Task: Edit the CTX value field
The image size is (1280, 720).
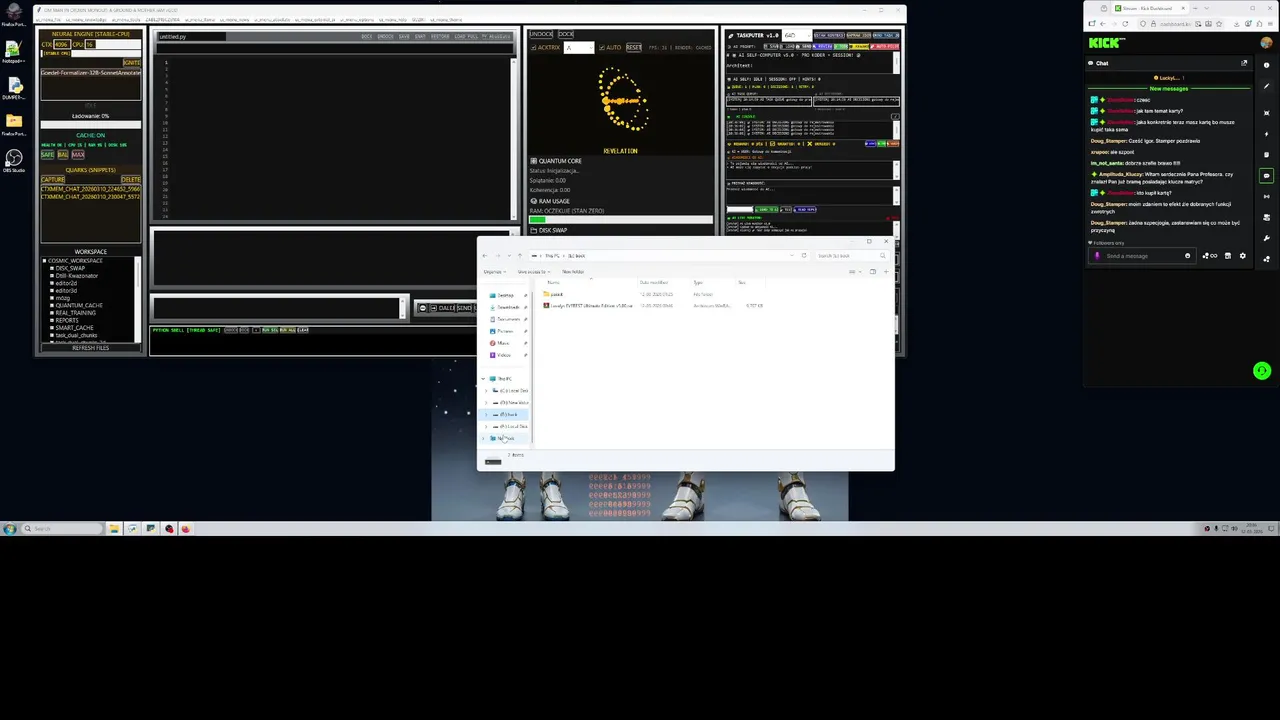Action: [x=62, y=44]
